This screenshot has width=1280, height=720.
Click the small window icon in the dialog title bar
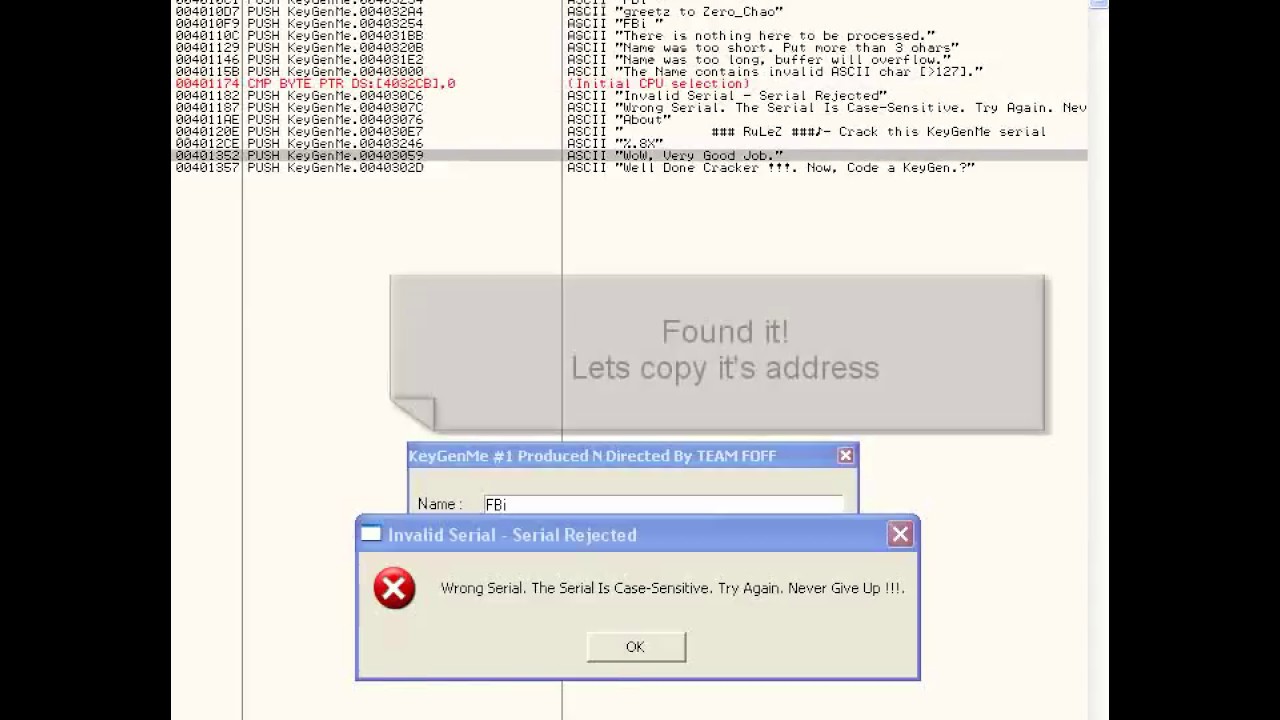(x=371, y=534)
